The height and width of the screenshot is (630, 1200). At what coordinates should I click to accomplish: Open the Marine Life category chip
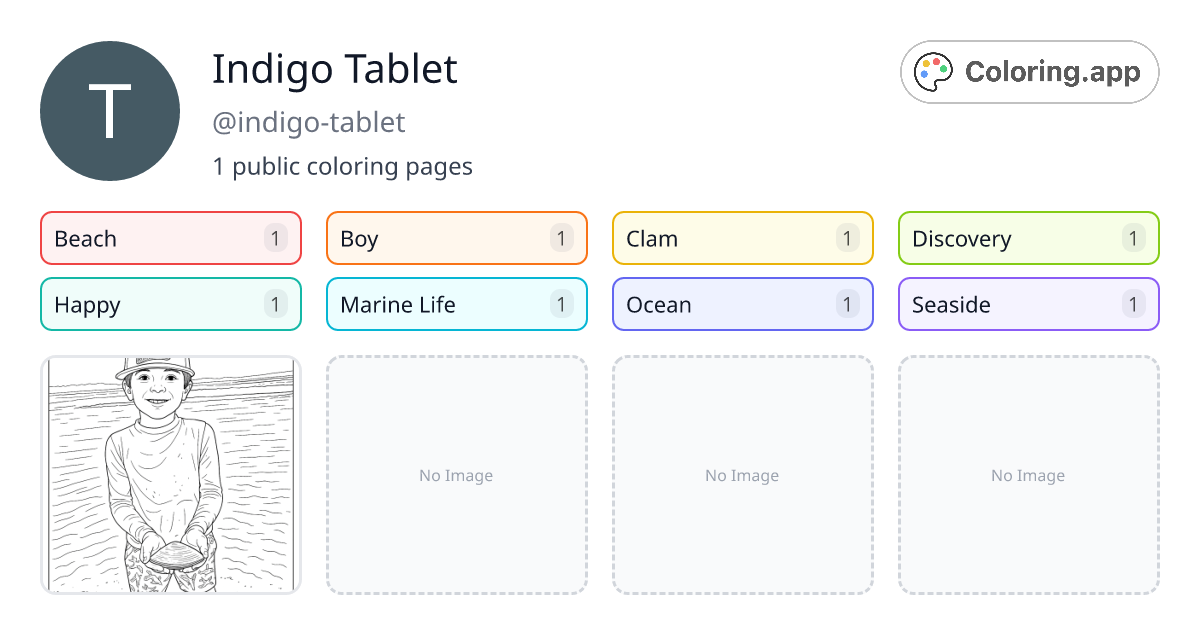(x=456, y=304)
